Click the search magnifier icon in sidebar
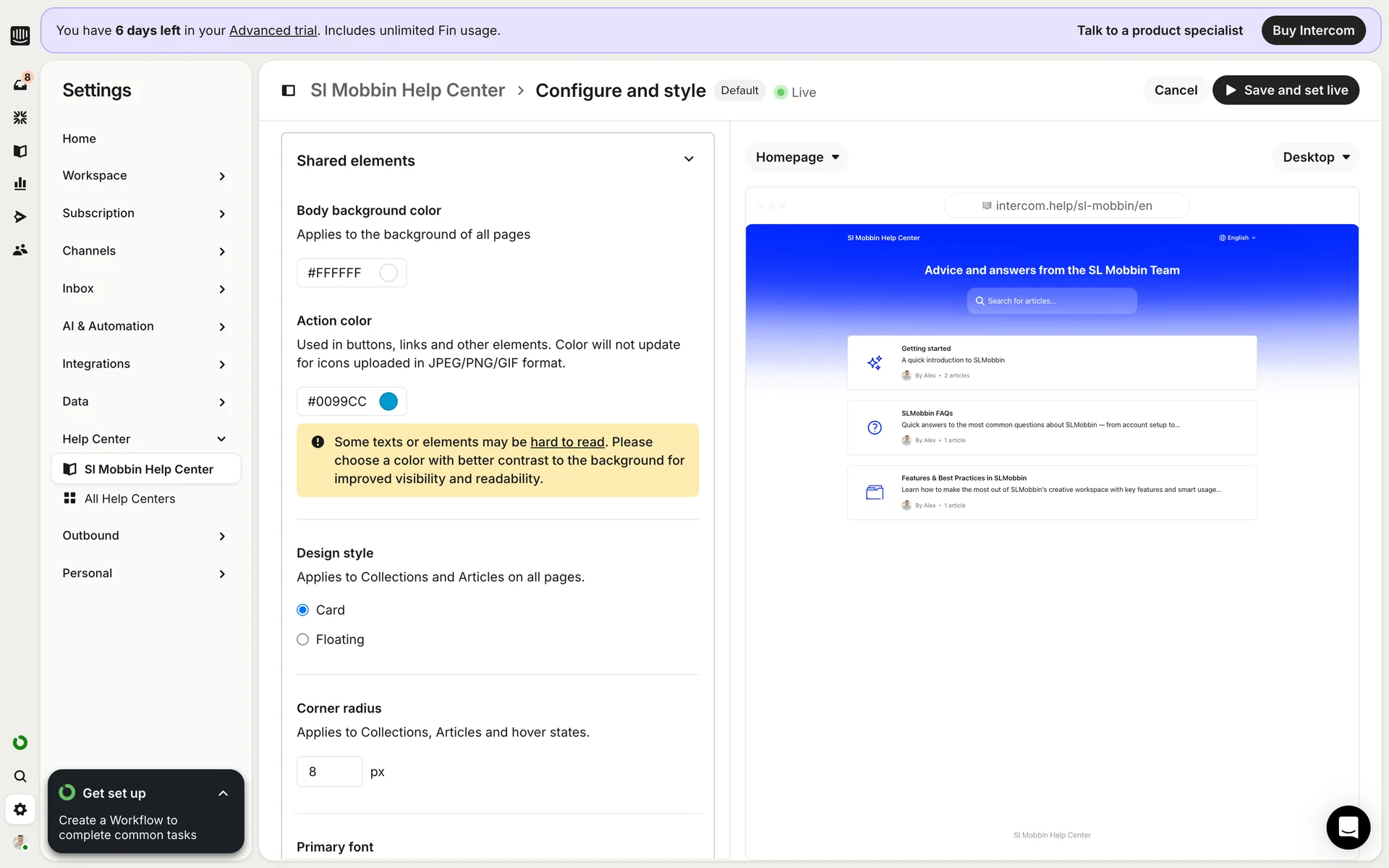Image resolution: width=1389 pixels, height=868 pixels. click(x=20, y=776)
